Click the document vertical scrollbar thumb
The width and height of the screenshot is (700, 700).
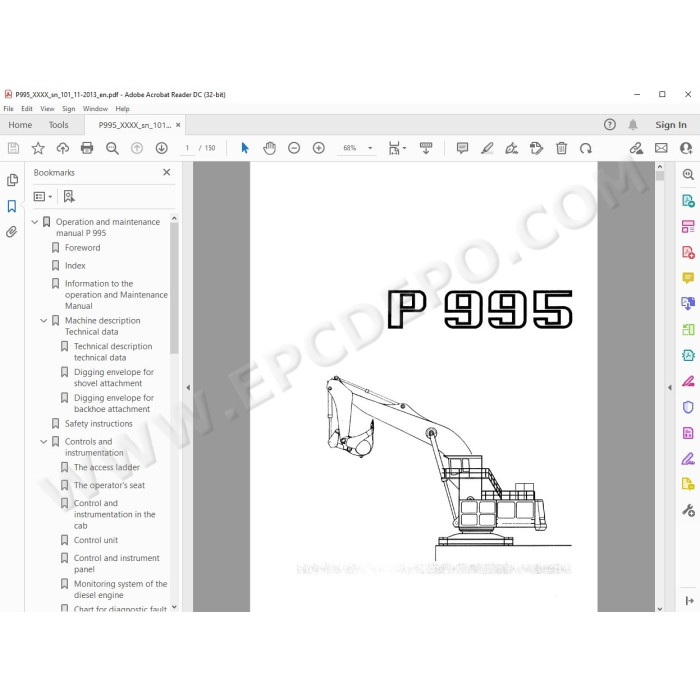[660, 175]
